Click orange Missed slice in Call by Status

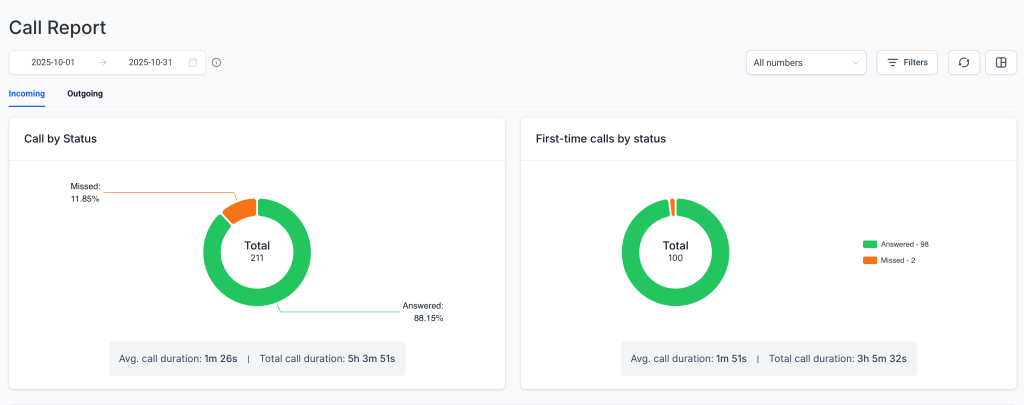click(x=239, y=209)
